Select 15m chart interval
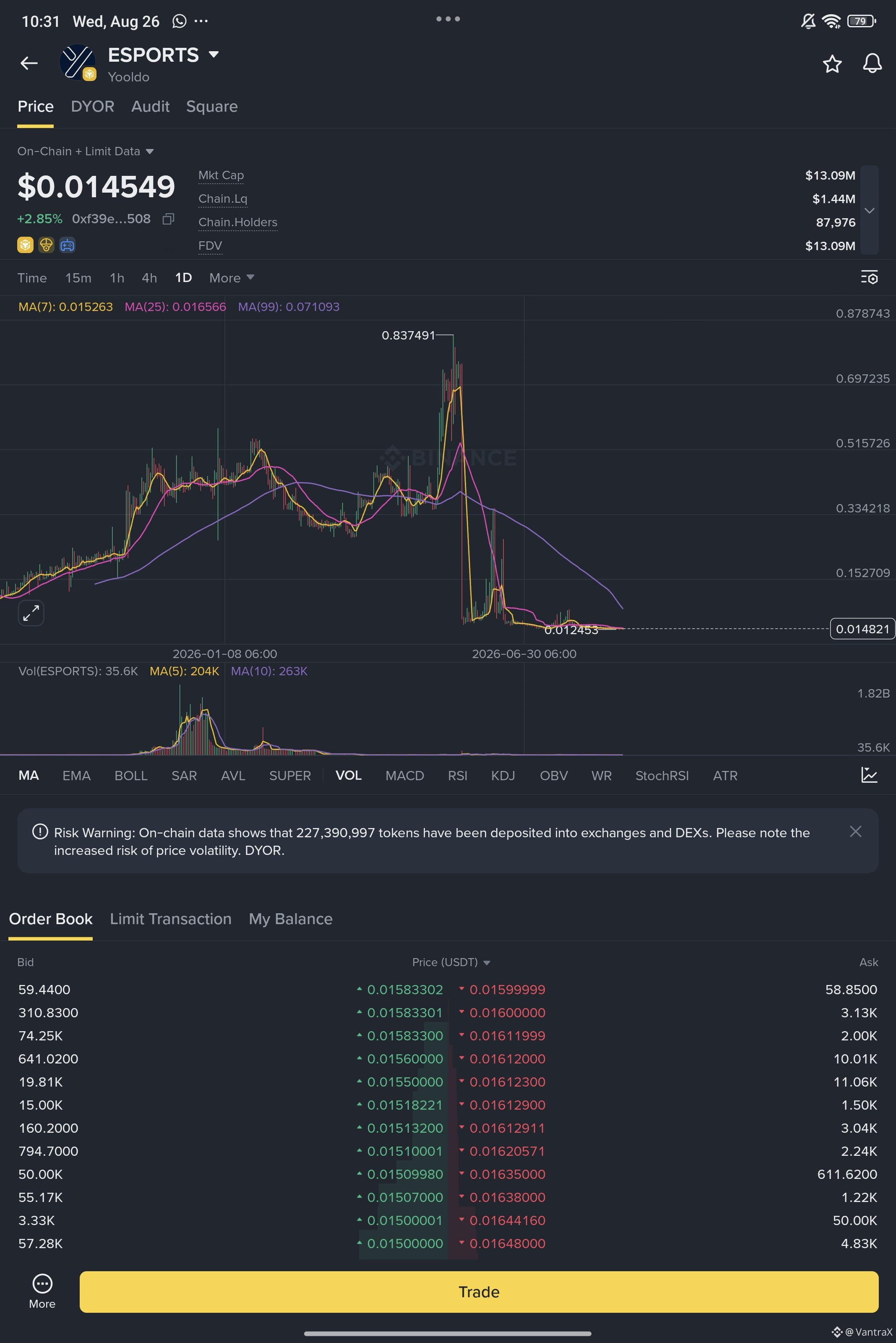This screenshot has height=1343, width=896. [x=78, y=278]
